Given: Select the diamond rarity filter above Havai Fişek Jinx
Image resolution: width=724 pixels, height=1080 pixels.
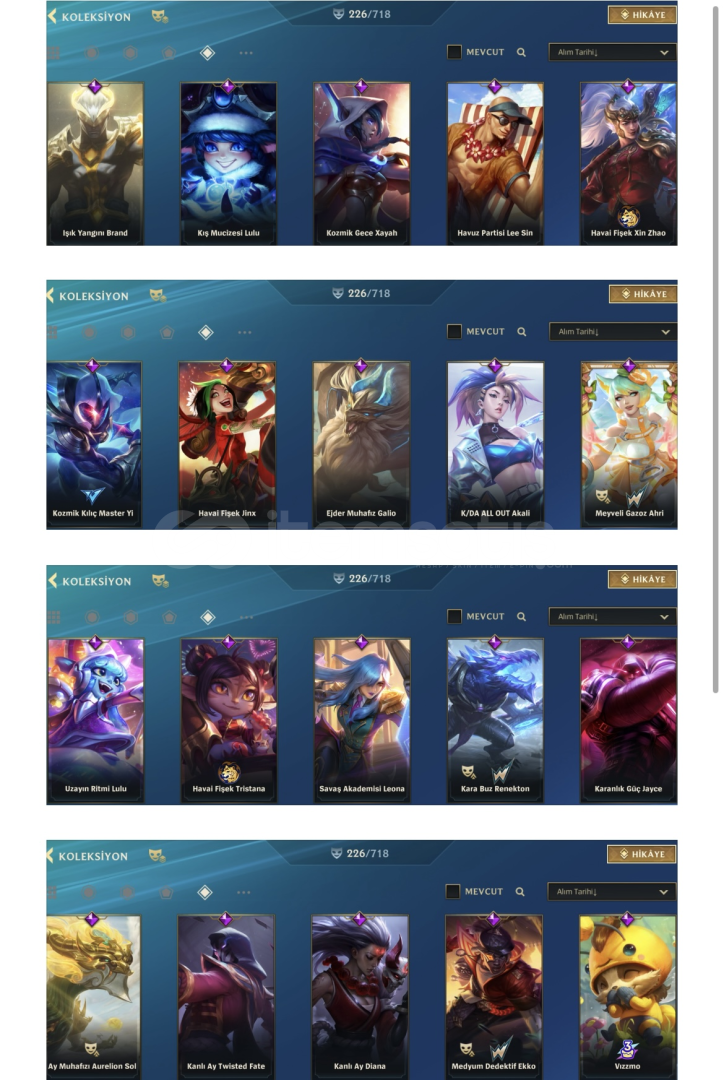Looking at the screenshot, I should (205, 333).
